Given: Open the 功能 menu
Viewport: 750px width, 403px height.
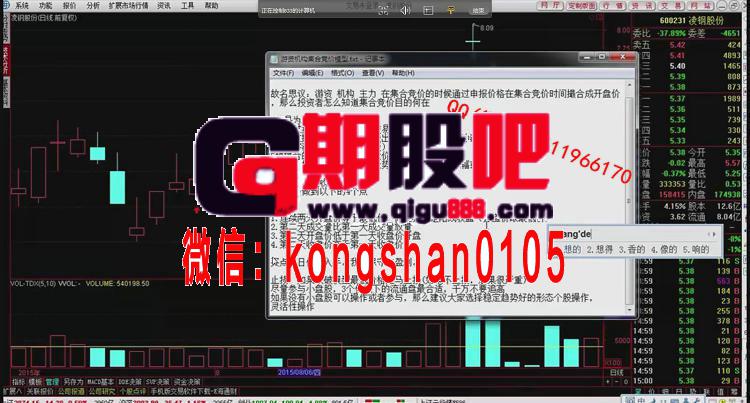Looking at the screenshot, I should 46,6.
